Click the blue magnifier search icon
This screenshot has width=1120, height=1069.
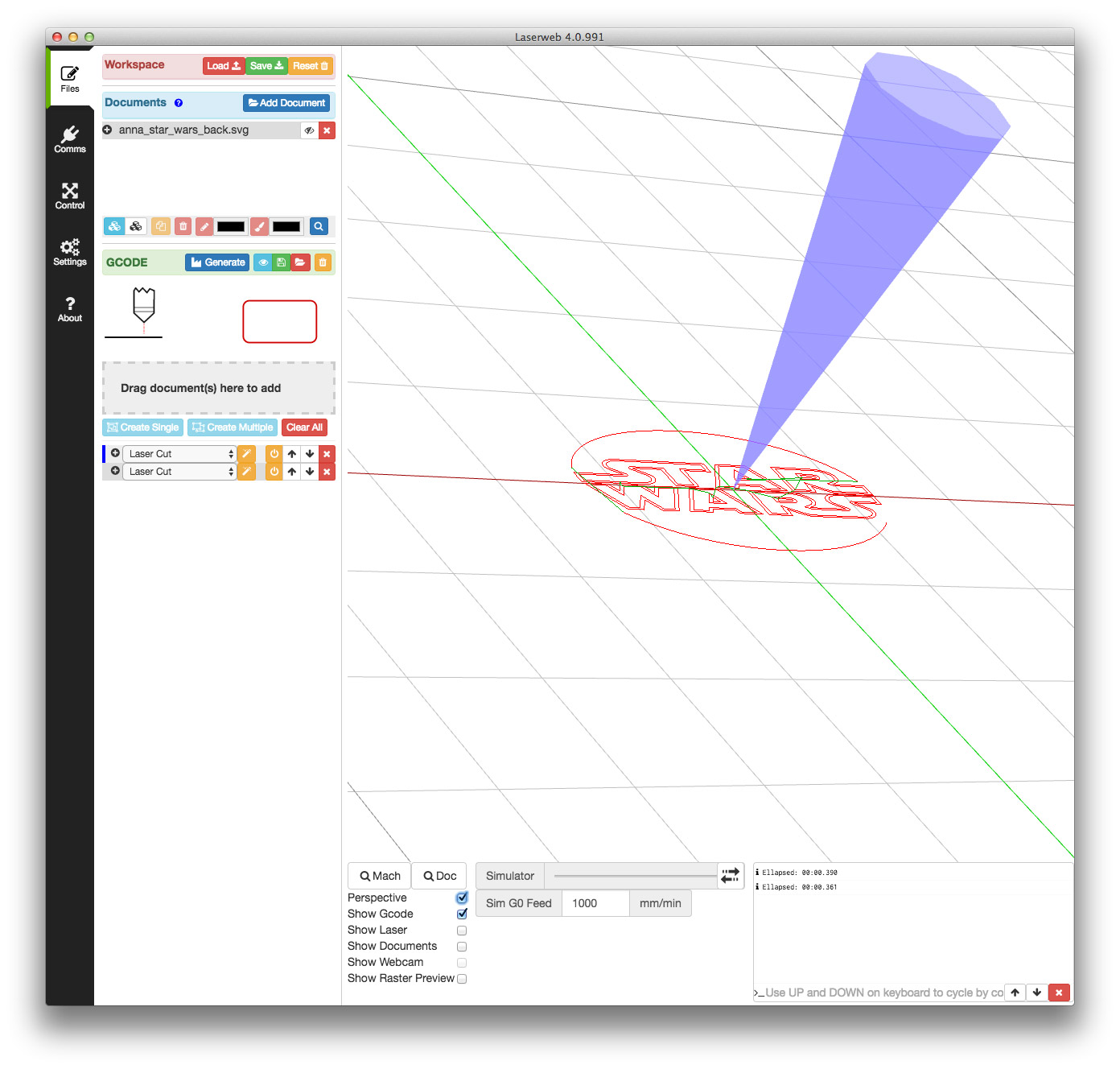click(319, 226)
